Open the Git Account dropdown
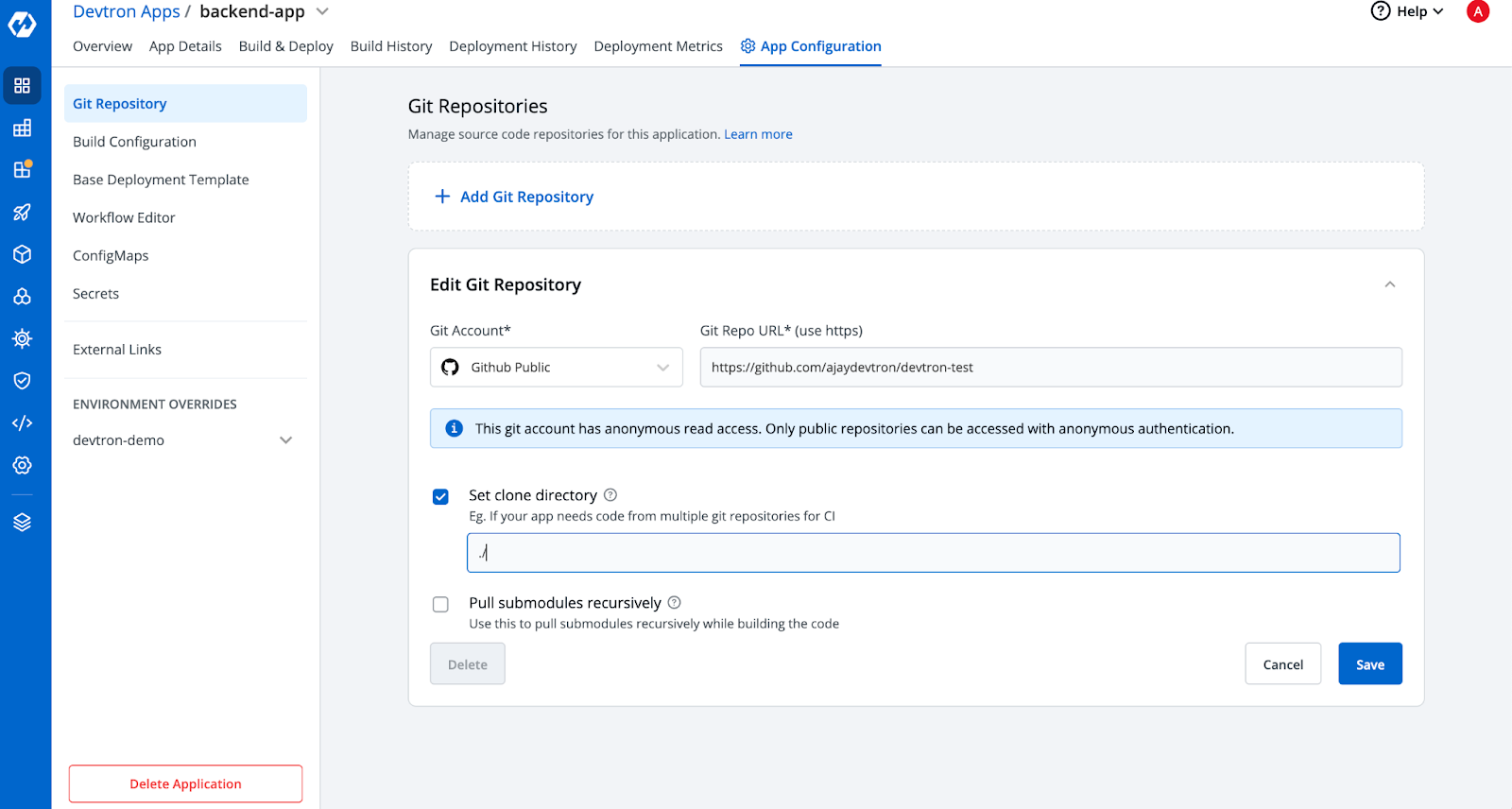The image size is (1512, 809). tap(556, 367)
